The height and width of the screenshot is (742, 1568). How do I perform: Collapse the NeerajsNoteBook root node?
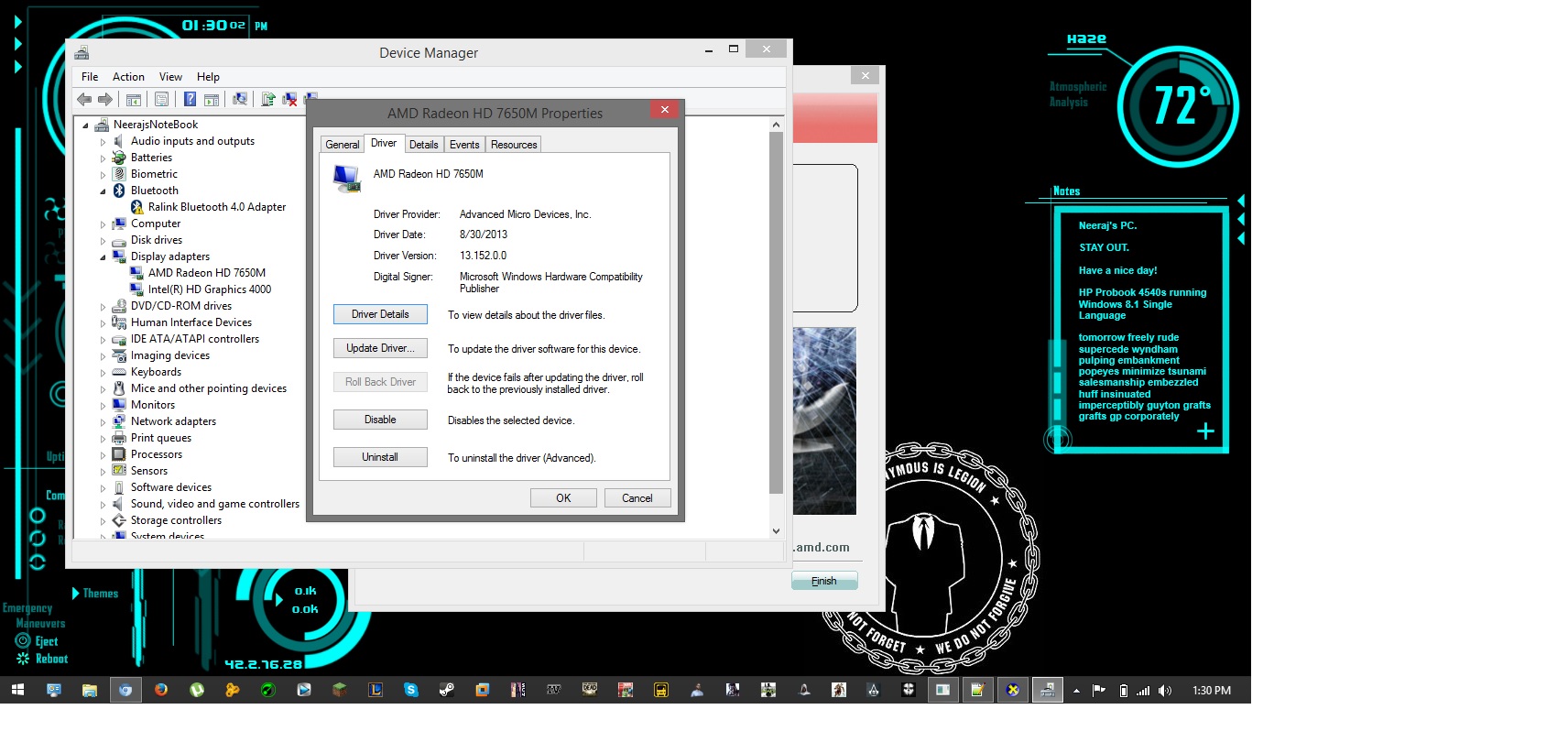click(x=85, y=125)
